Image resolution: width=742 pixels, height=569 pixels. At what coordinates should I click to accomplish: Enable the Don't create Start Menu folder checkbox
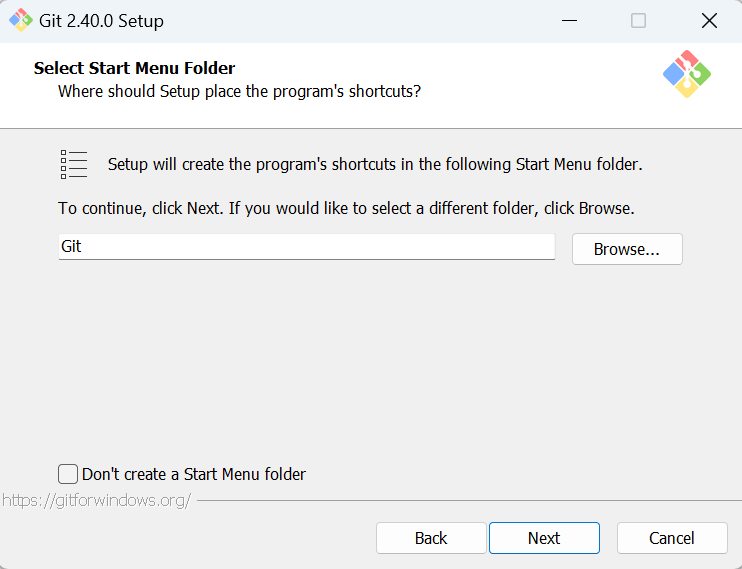point(68,474)
